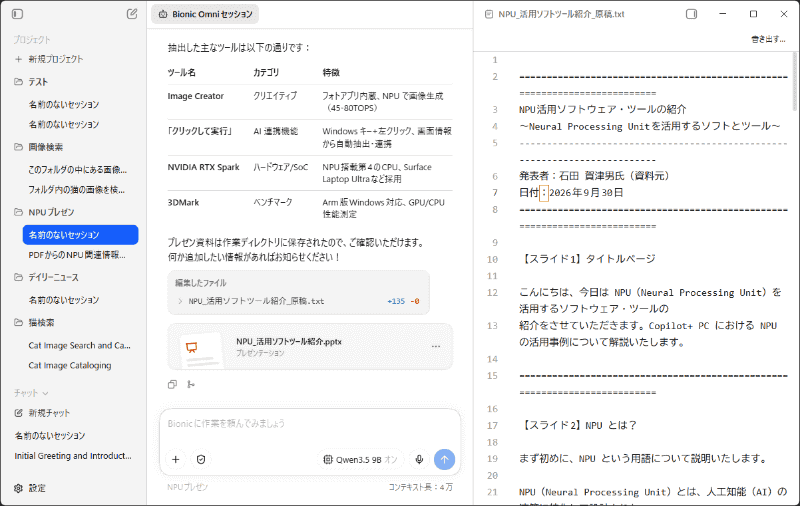Viewport: 800px width, 506px height.
Task: Maximize the application window
Action: [x=753, y=14]
